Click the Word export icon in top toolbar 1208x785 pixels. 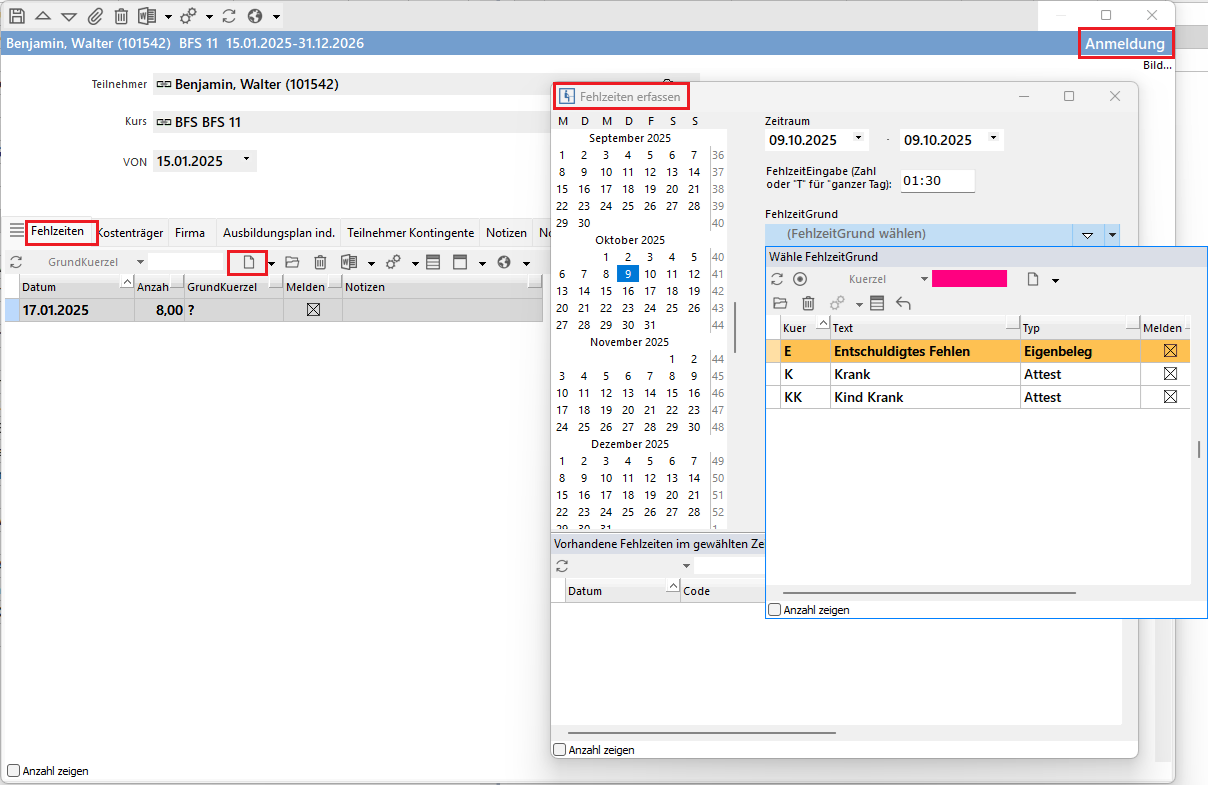(147, 16)
